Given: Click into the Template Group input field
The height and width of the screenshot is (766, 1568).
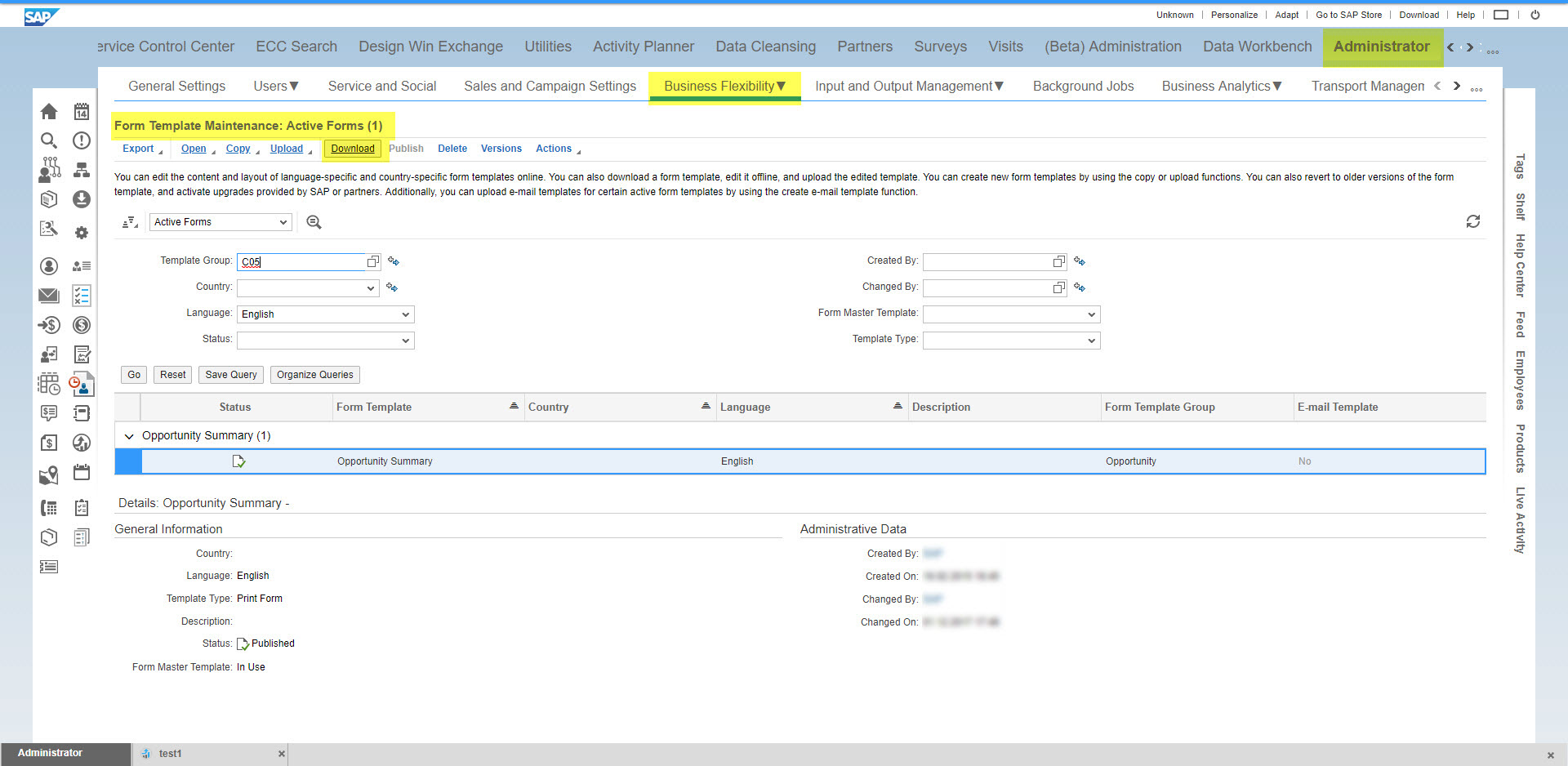Looking at the screenshot, I should click(x=301, y=262).
